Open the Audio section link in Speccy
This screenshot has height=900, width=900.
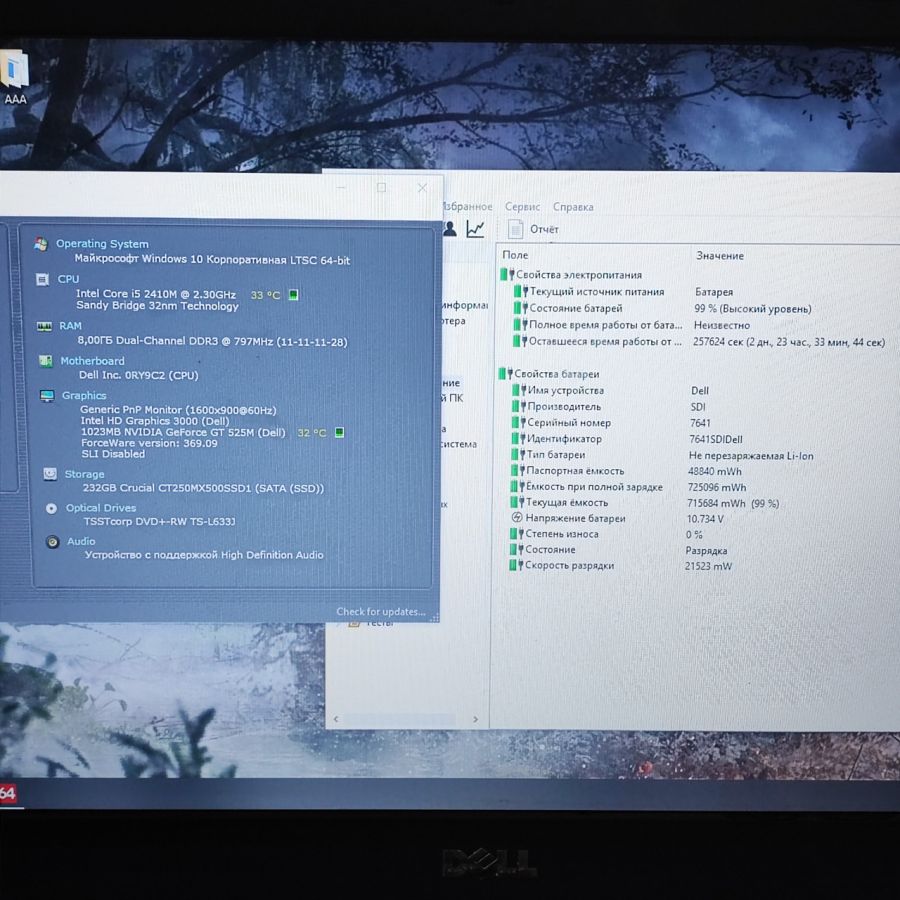coord(81,541)
